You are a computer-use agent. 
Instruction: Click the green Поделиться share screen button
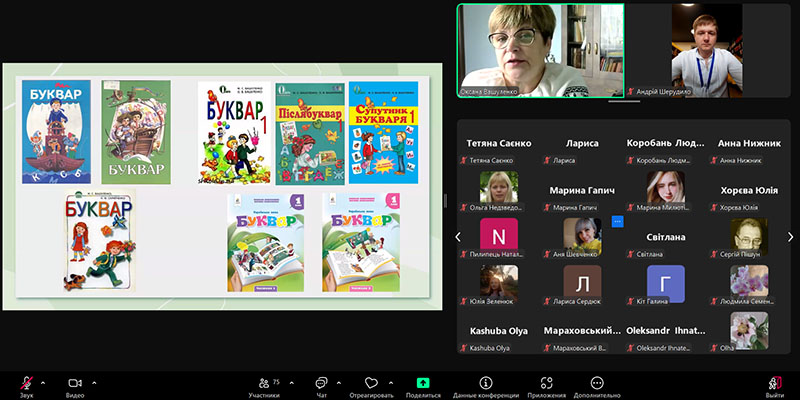[423, 383]
